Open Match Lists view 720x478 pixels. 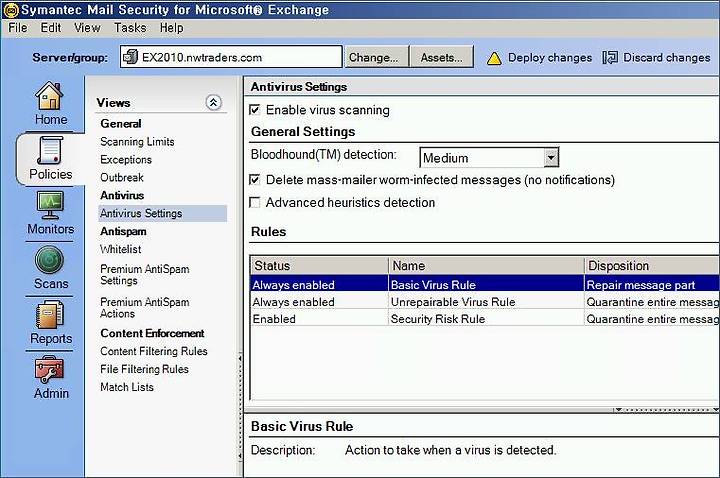[x=127, y=387]
